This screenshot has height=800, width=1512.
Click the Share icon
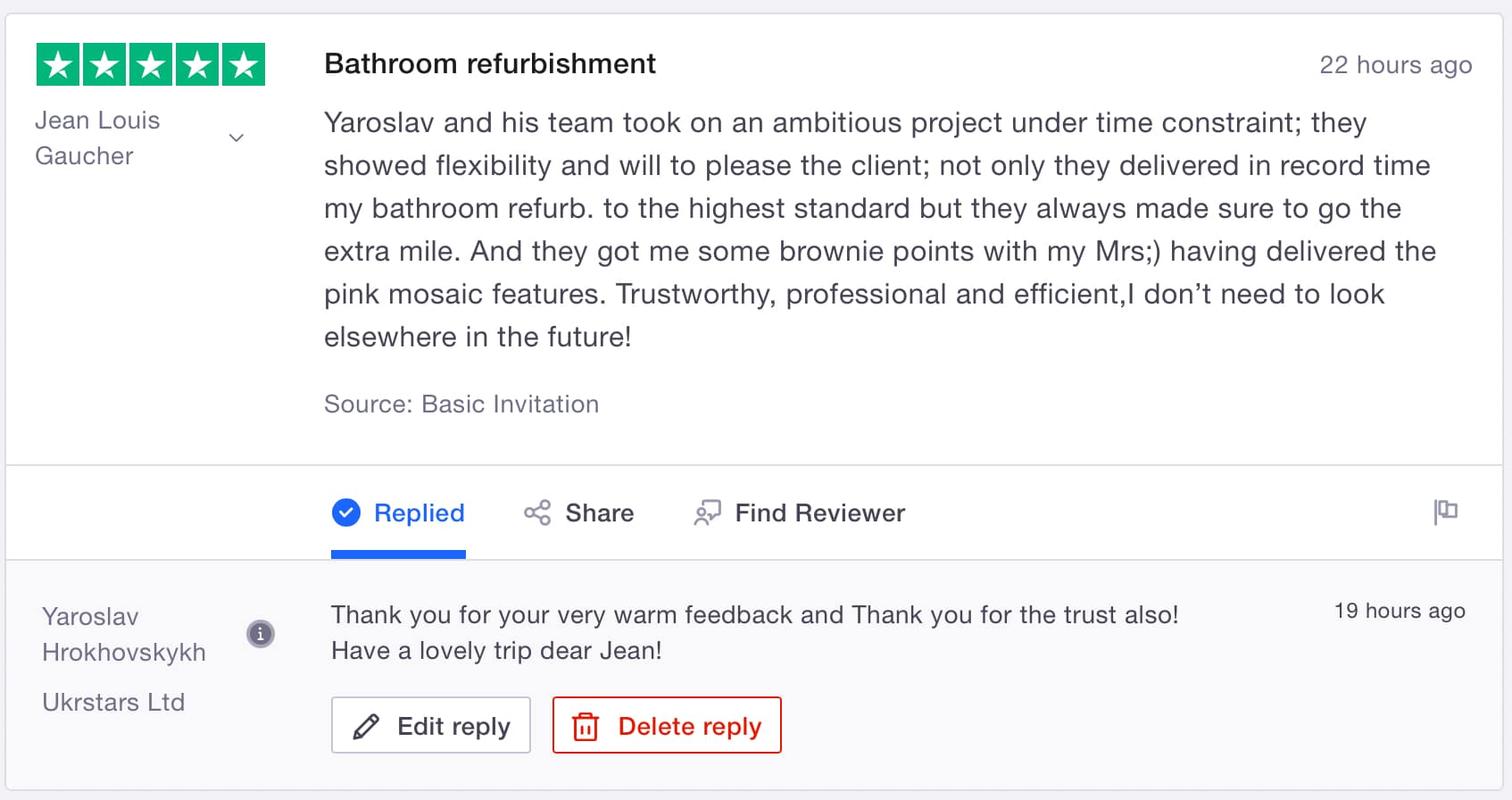tap(537, 512)
